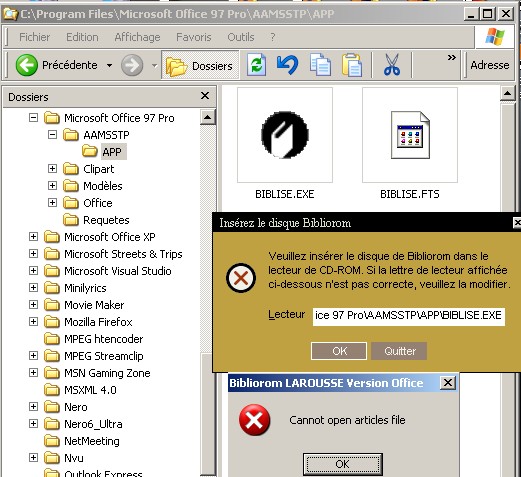Click the Explorer title bar folder icon

pos(10,14)
